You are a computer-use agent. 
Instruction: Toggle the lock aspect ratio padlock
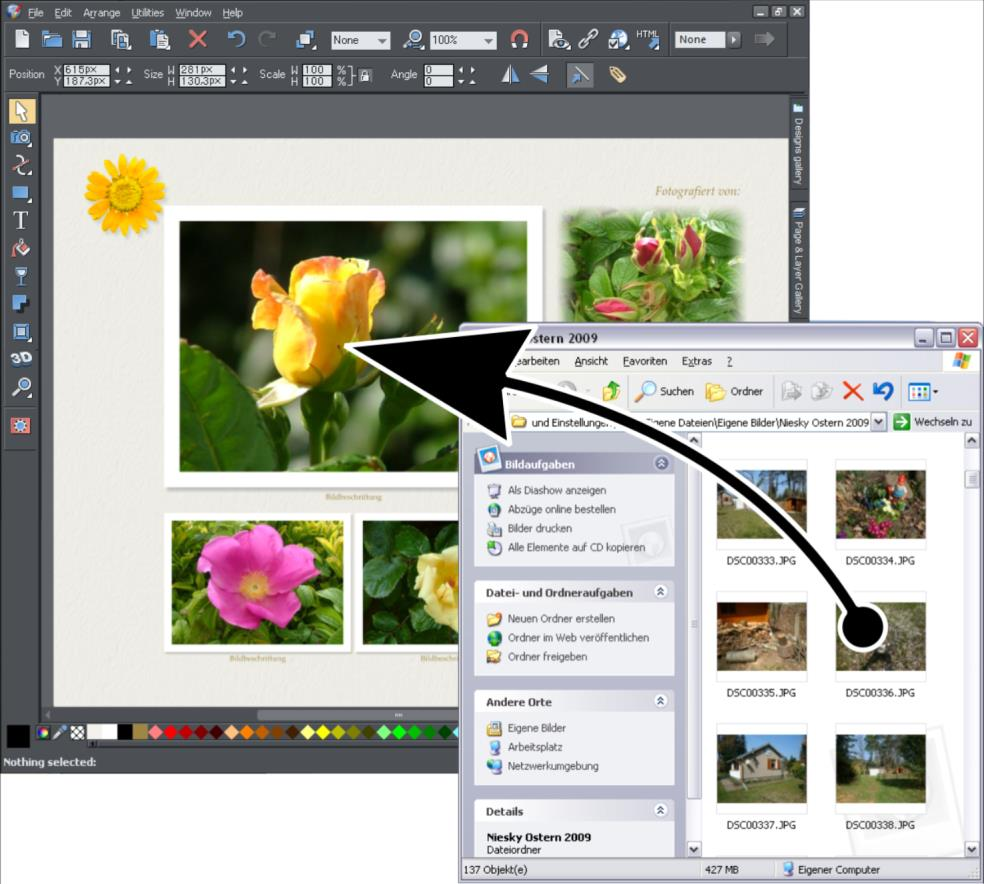(x=365, y=75)
